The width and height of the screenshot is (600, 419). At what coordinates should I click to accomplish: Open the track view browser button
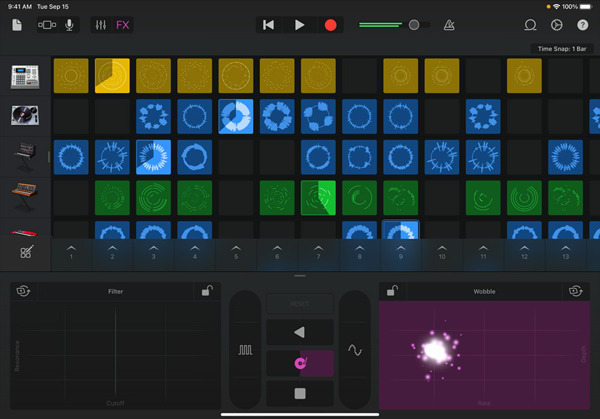[47, 25]
